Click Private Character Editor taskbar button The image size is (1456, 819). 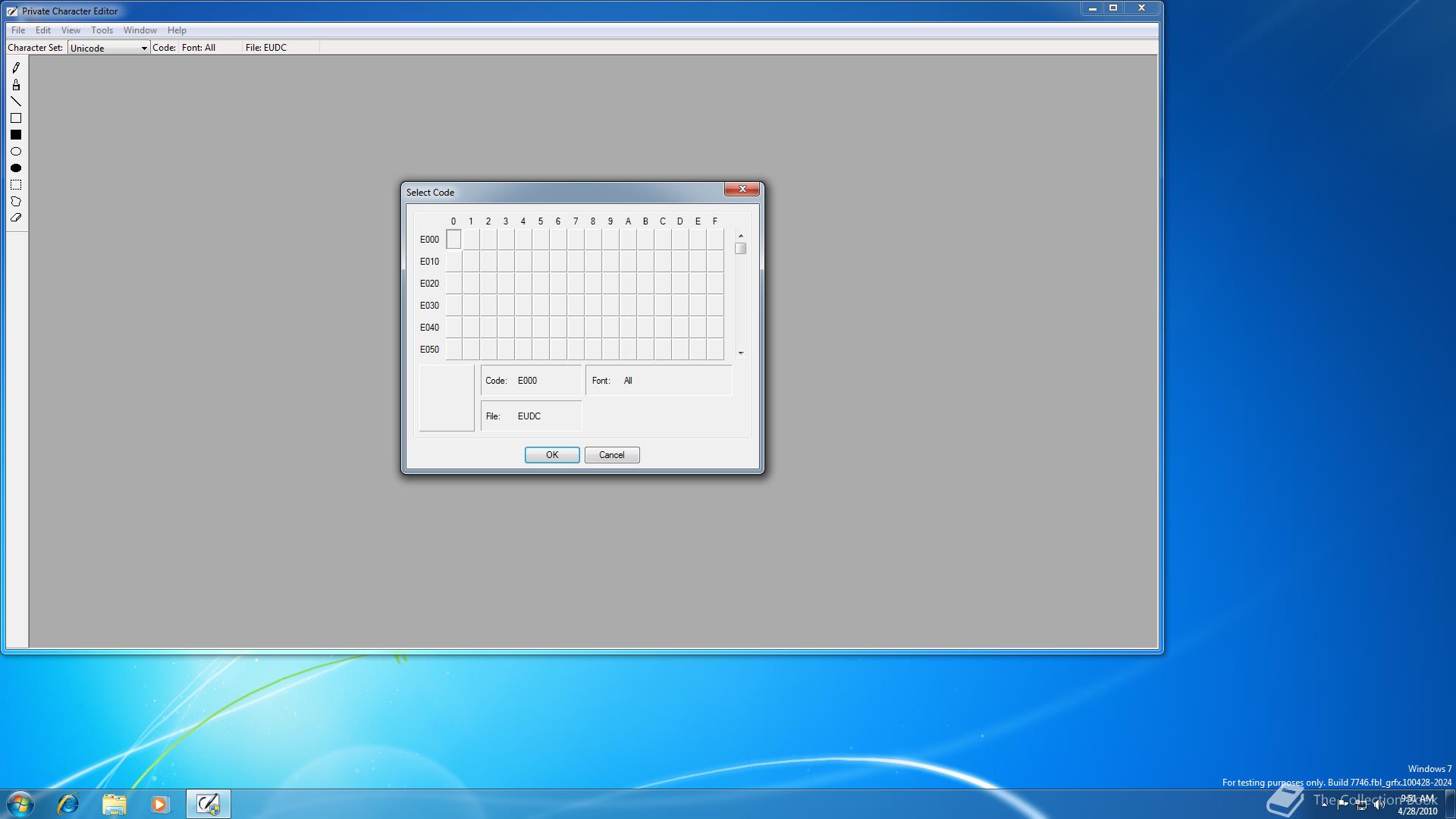[208, 804]
